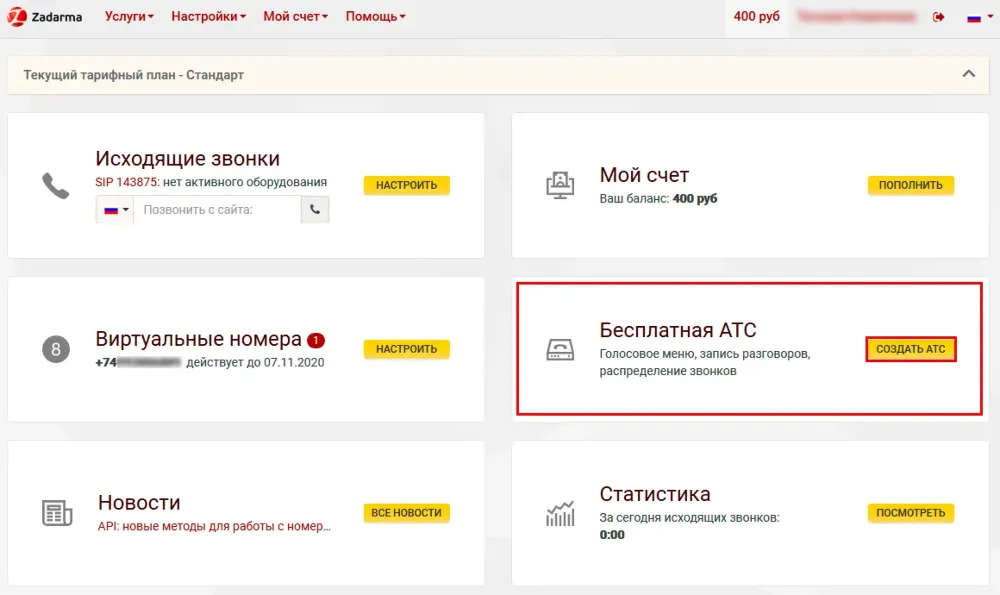1000x595 pixels.
Task: Click the СОЗДАТЬ АТС button
Action: [x=911, y=349]
